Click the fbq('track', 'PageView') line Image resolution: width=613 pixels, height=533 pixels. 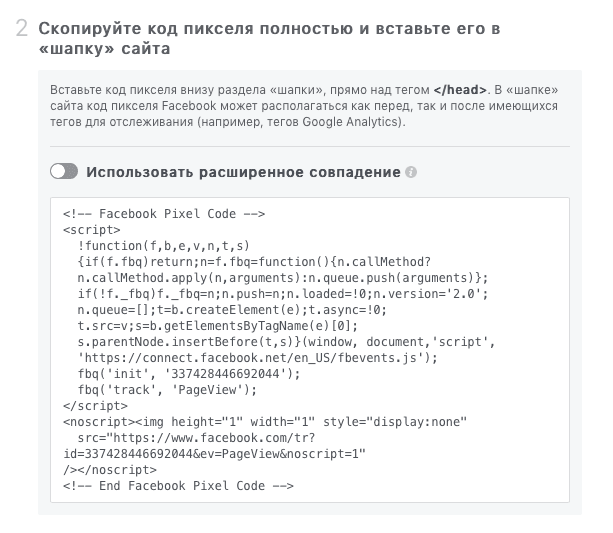(x=167, y=390)
